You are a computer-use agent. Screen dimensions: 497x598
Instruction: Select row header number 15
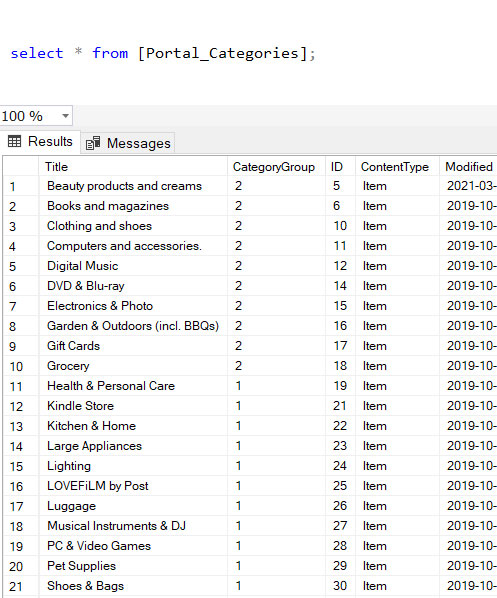pos(21,466)
